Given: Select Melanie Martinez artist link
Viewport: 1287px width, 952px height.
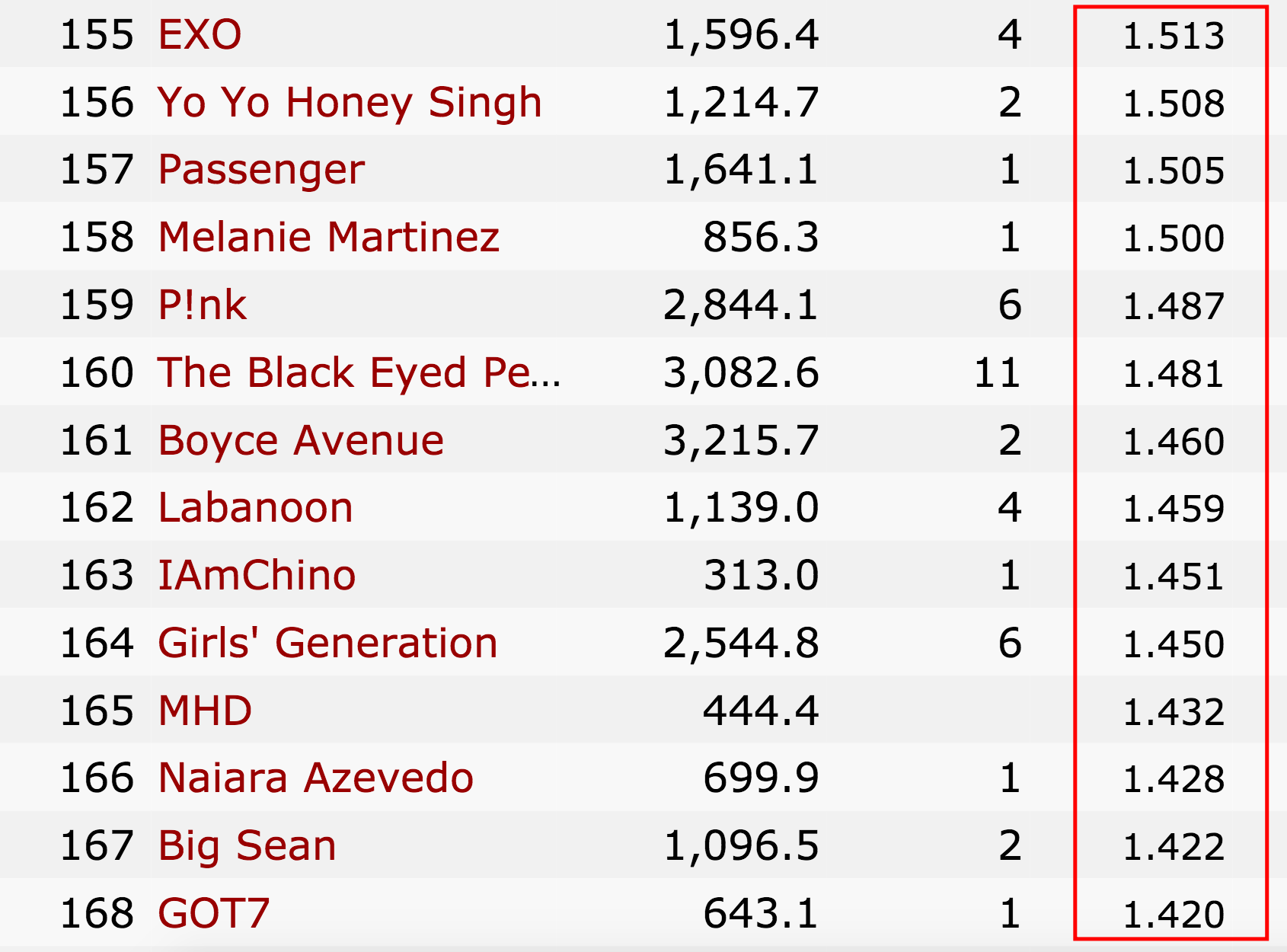Looking at the screenshot, I should (328, 238).
